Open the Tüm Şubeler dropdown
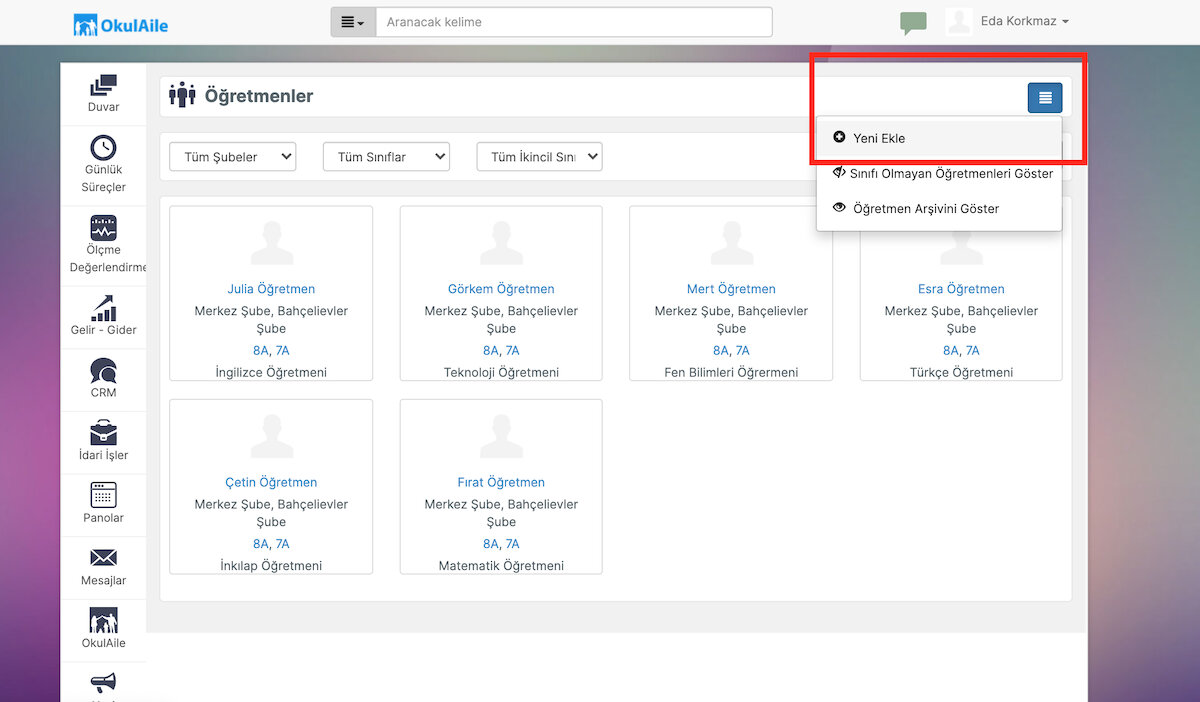1200x702 pixels. [x=233, y=157]
